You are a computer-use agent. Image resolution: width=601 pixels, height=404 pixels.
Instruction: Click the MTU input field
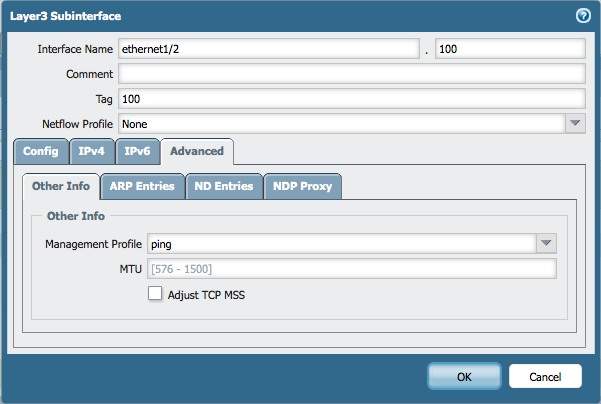click(351, 268)
